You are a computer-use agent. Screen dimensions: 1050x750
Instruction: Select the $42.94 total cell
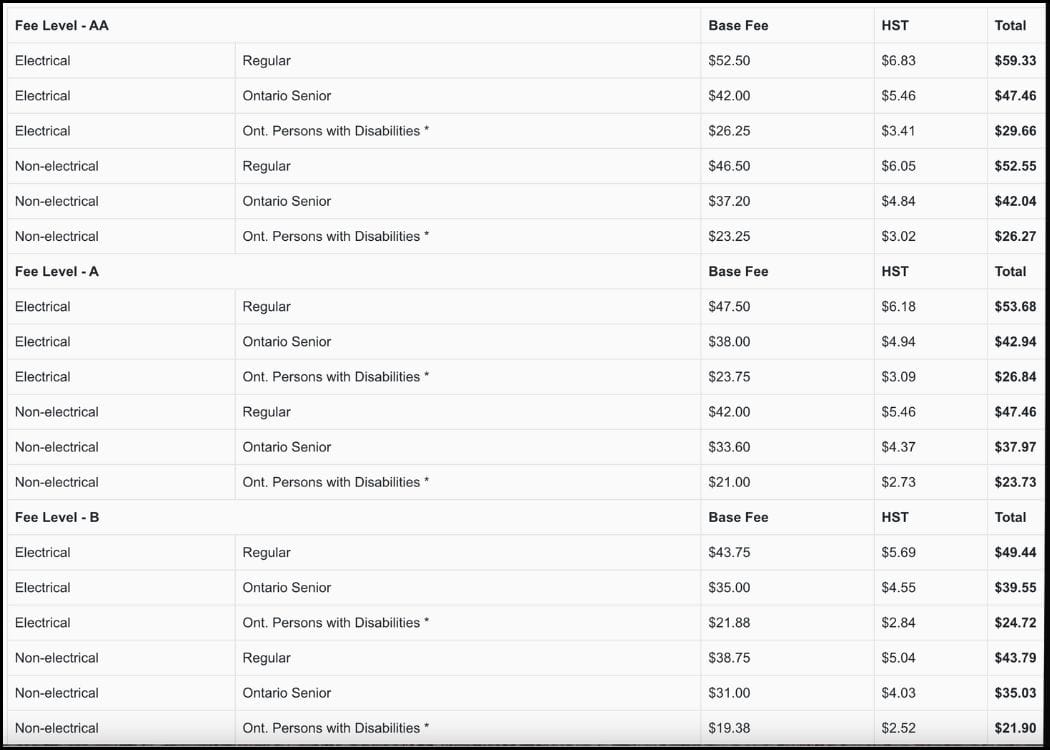pyautogui.click(x=1015, y=342)
